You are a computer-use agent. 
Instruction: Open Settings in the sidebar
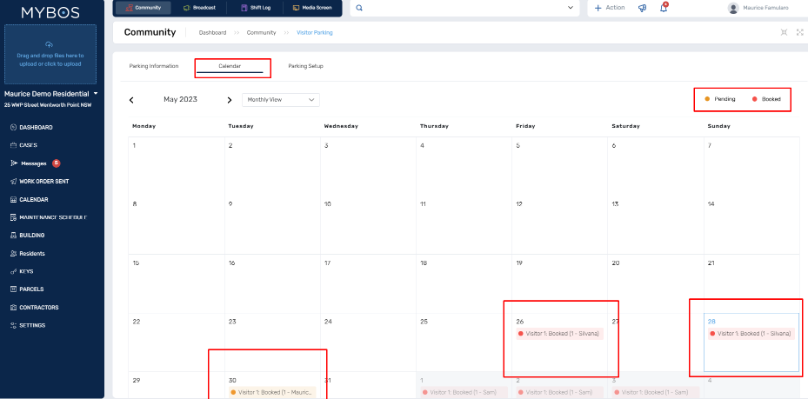pyautogui.click(x=32, y=325)
